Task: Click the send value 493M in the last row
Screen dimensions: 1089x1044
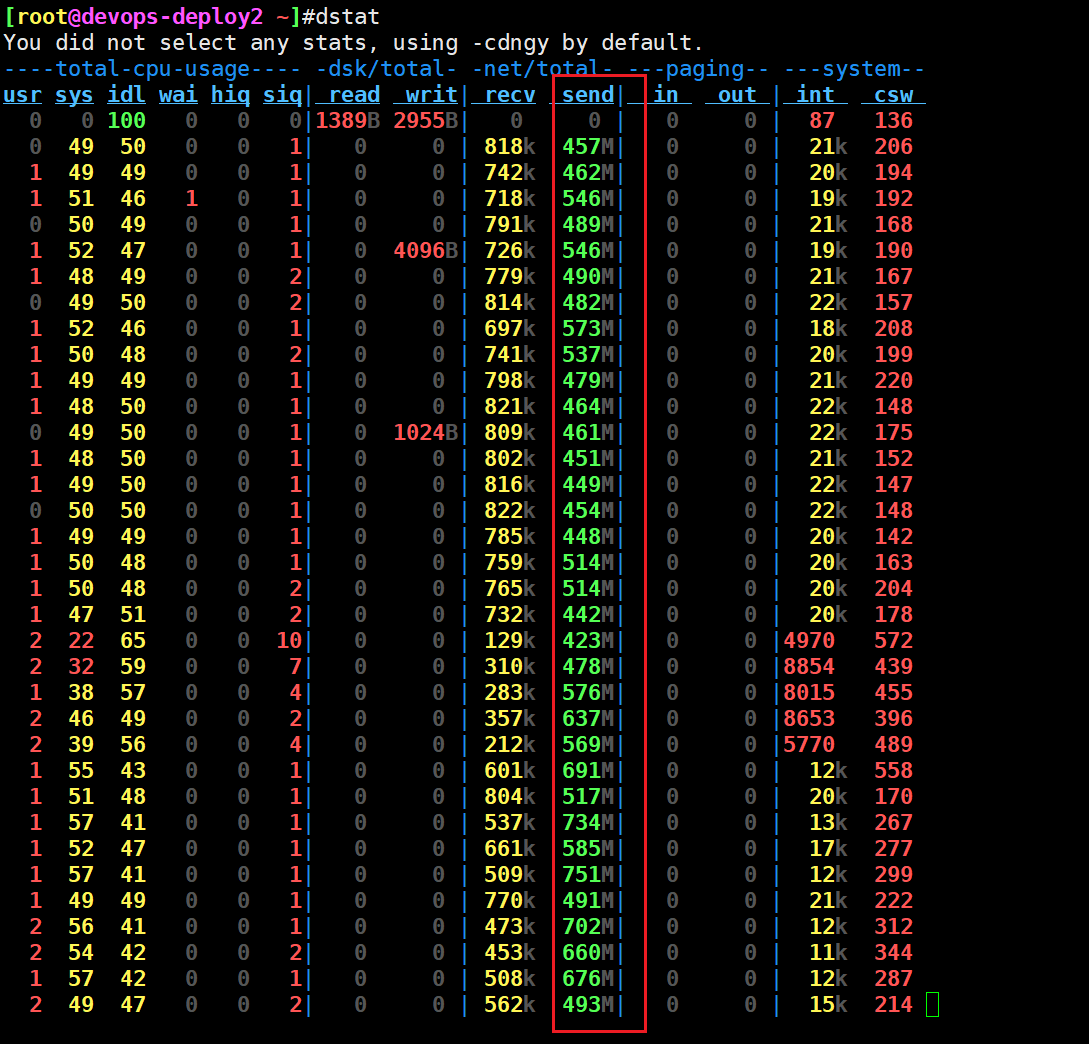Action: point(588,1004)
